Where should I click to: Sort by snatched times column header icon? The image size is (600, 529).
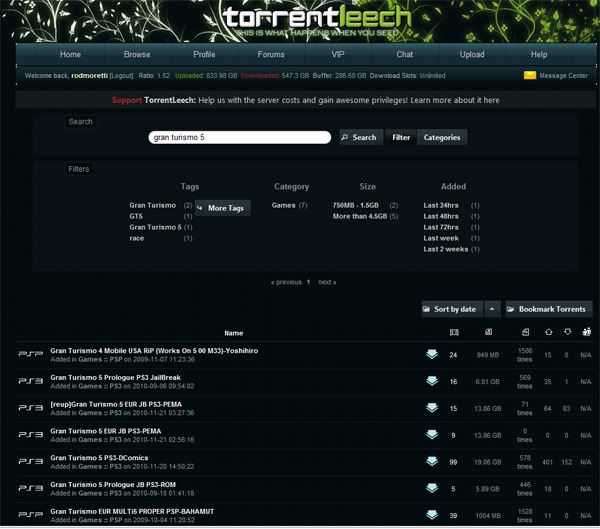tap(525, 332)
